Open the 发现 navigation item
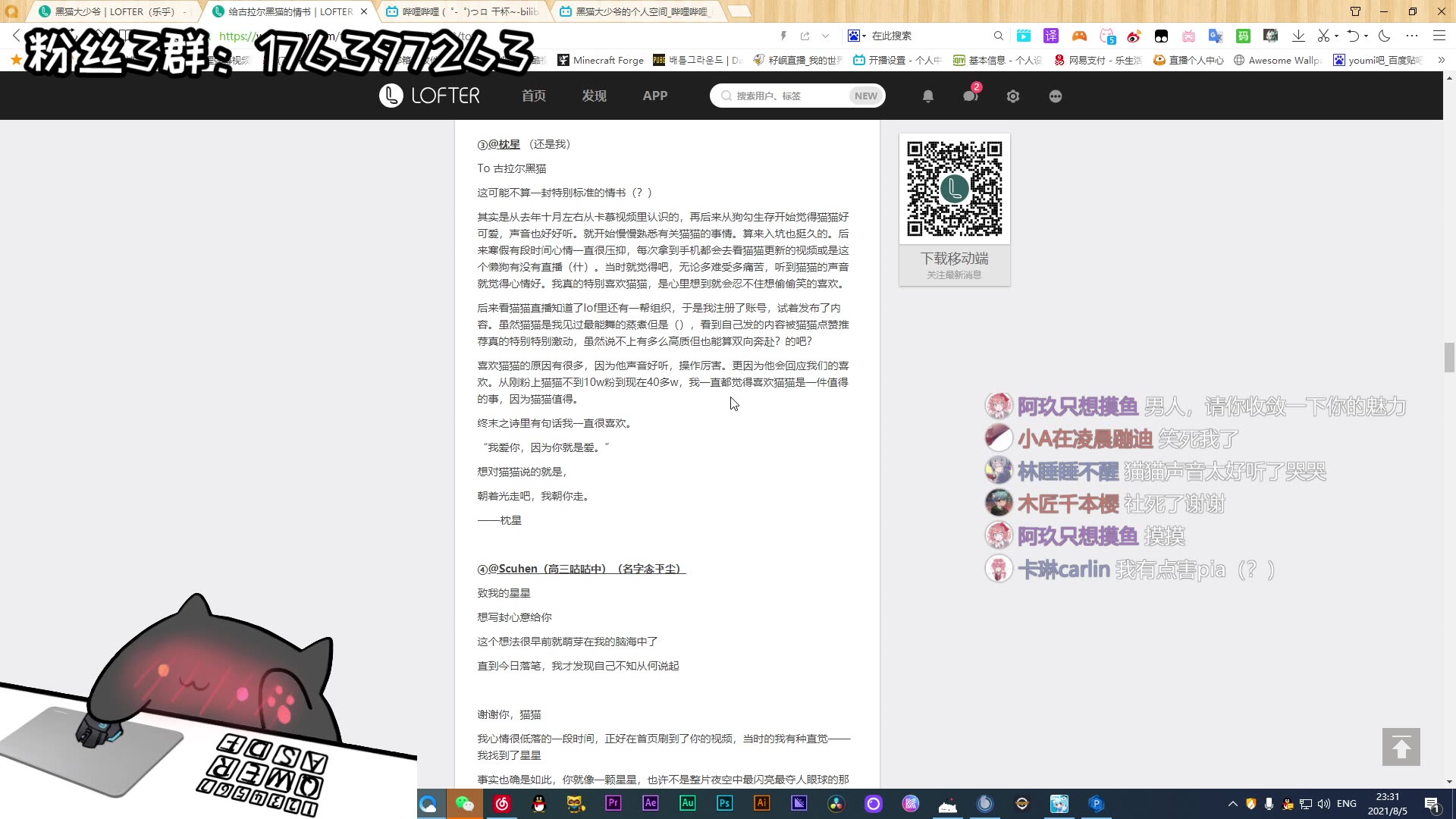The image size is (1456, 819). click(x=594, y=96)
